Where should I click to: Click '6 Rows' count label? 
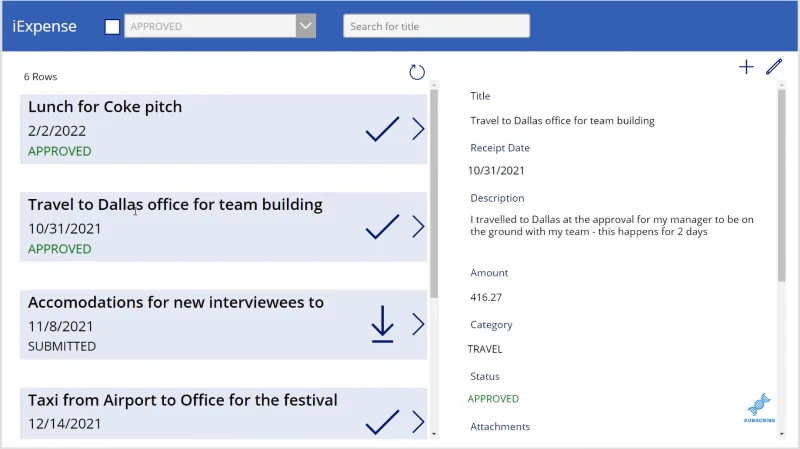click(x=40, y=77)
